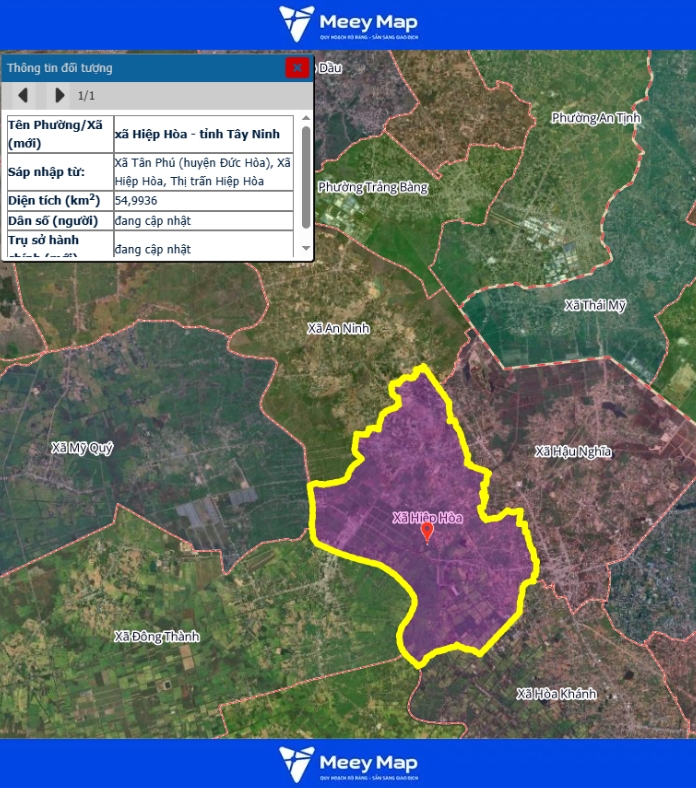The height and width of the screenshot is (788, 696).
Task: Click the red location pin on Xã Hiệp Hòa
Action: tap(427, 531)
